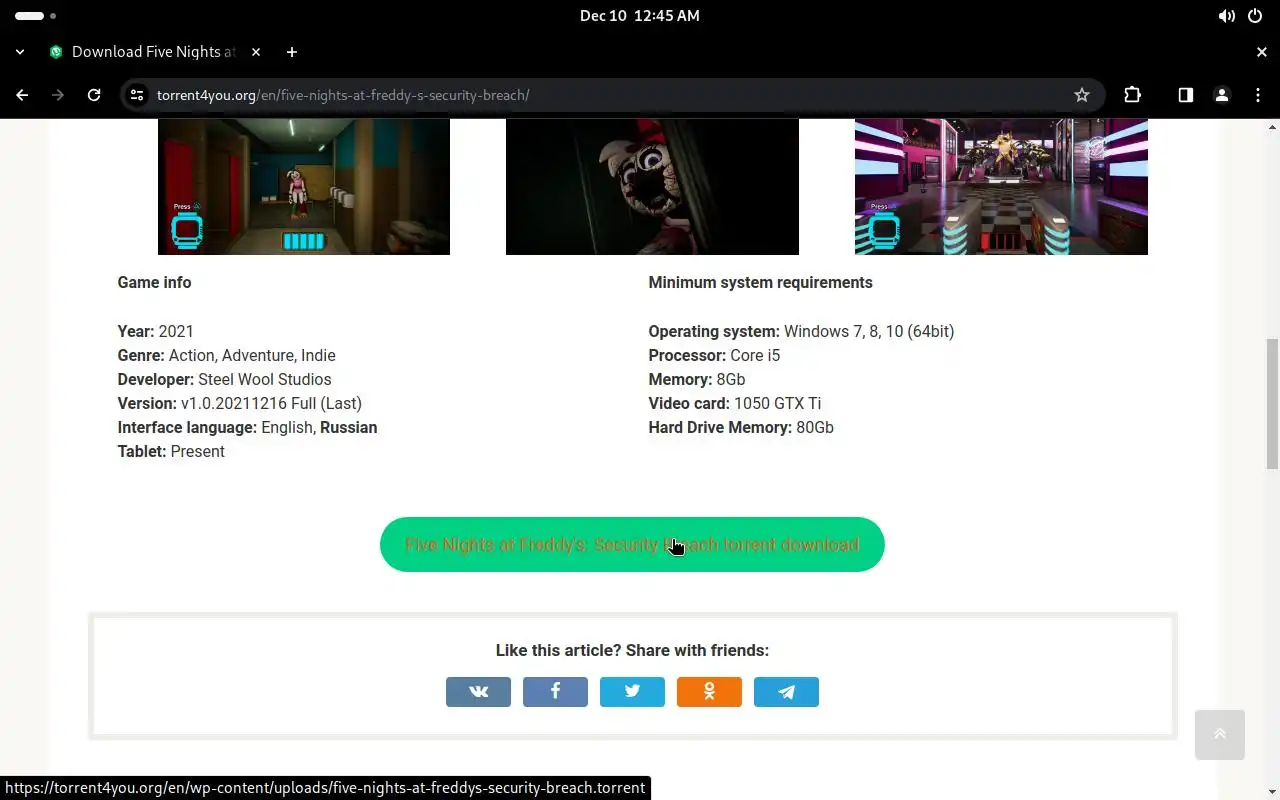
Task: Select the Download Five Nights tab
Action: tap(154, 52)
